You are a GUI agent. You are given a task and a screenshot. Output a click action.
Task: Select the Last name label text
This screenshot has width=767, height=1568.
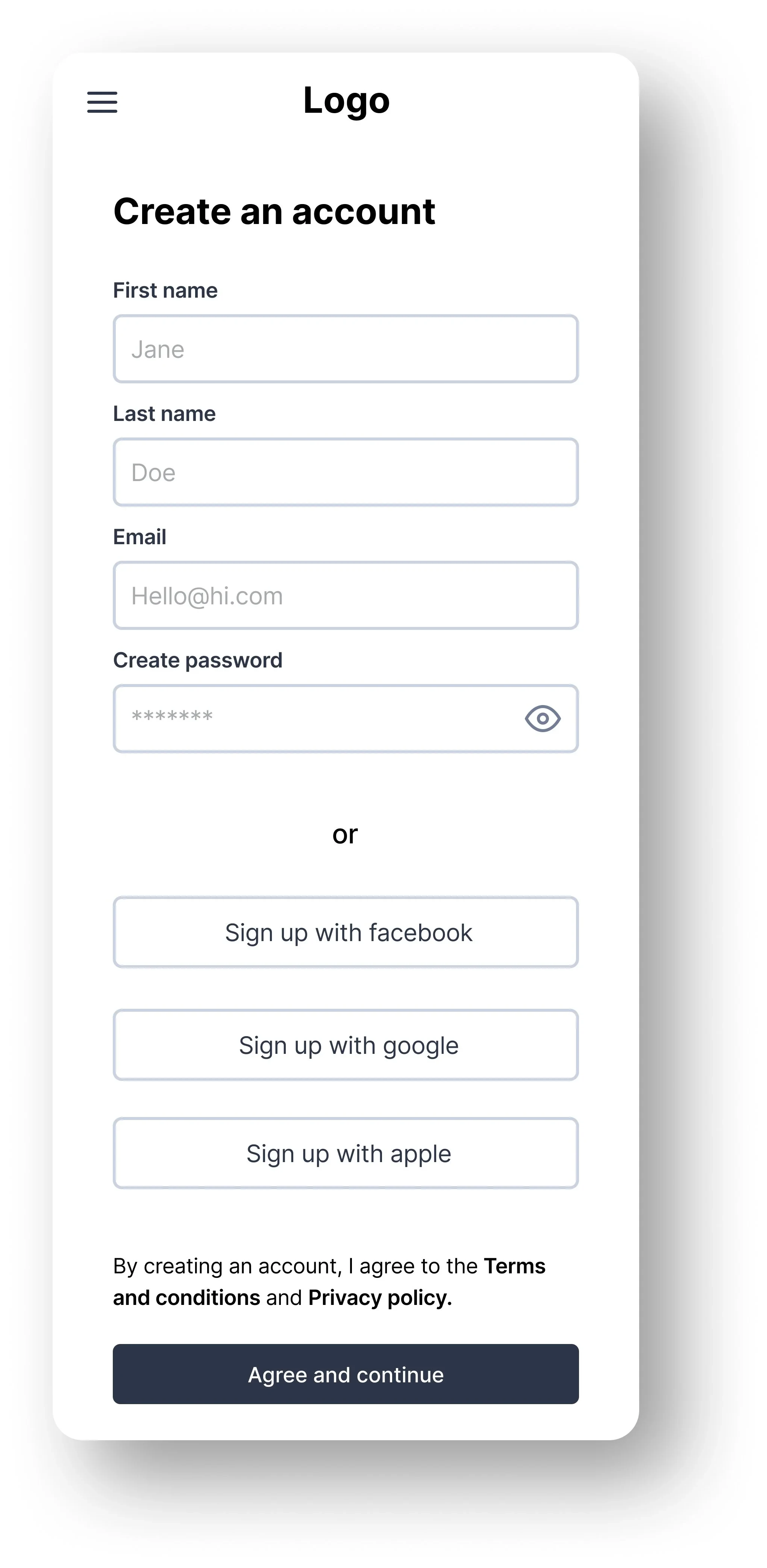pyautogui.click(x=164, y=414)
